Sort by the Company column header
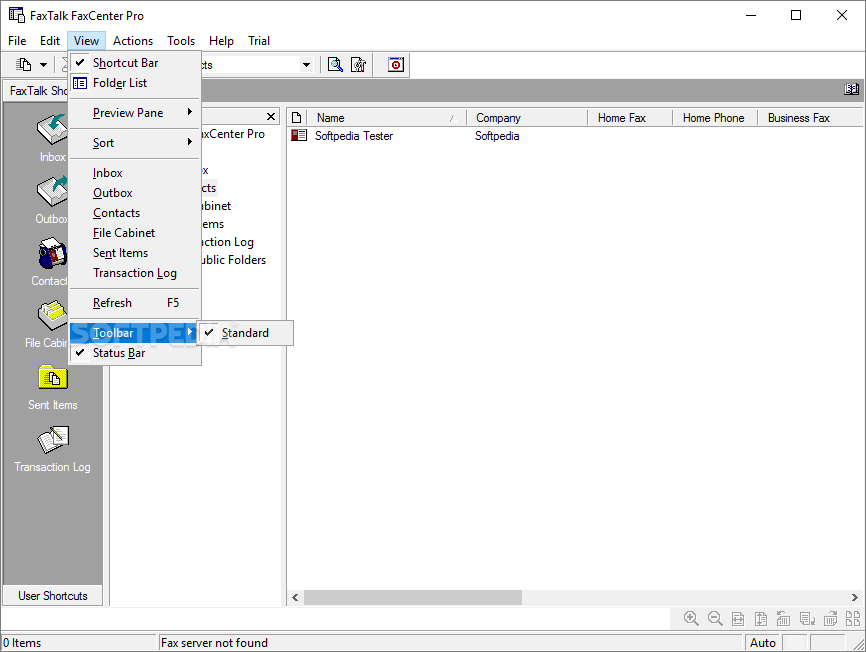The image size is (866, 652). pos(526,118)
